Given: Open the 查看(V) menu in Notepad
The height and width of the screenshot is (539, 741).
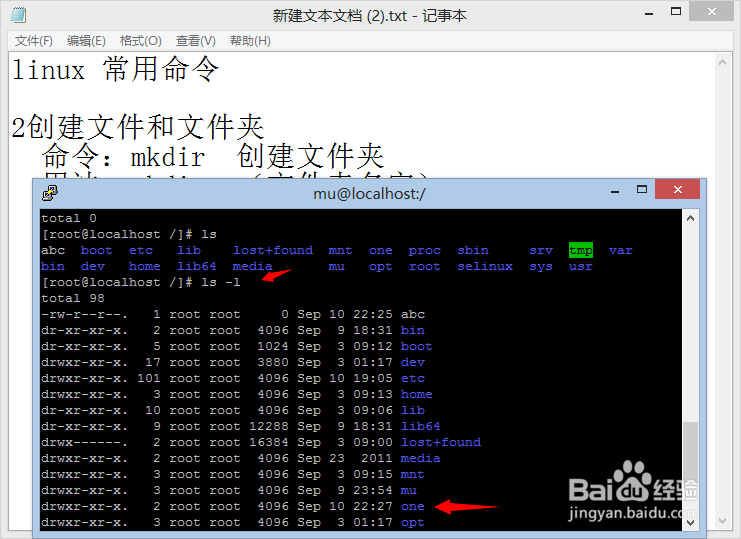Looking at the screenshot, I should pos(196,41).
